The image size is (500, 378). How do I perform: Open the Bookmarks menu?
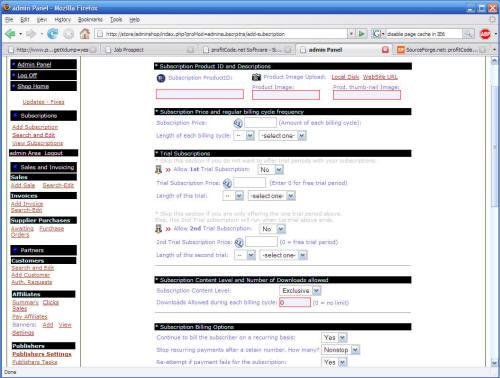coord(90,20)
